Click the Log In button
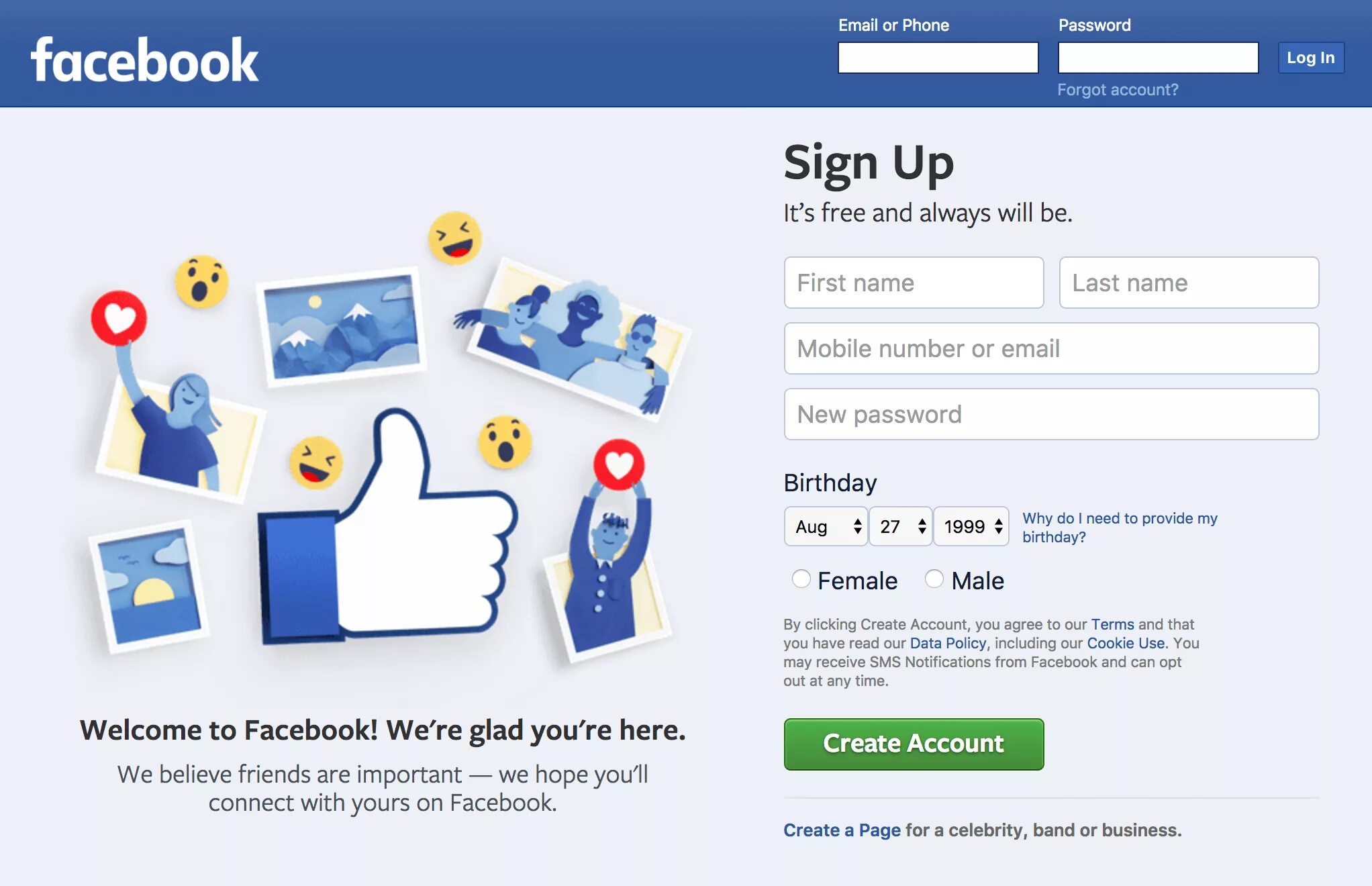Screen dimensions: 1372x886 coord(1312,57)
